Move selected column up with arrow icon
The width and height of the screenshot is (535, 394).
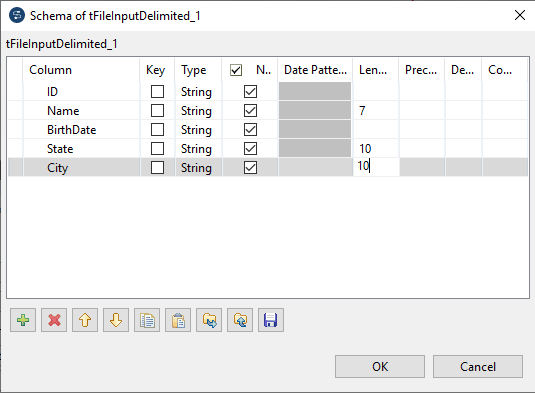85,320
